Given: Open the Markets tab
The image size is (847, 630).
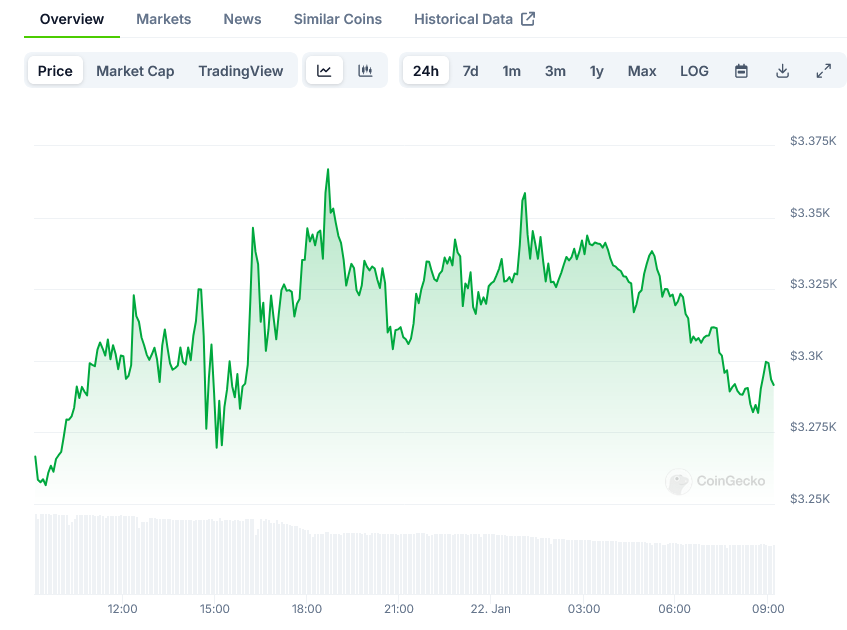Looking at the screenshot, I should pyautogui.click(x=163, y=19).
